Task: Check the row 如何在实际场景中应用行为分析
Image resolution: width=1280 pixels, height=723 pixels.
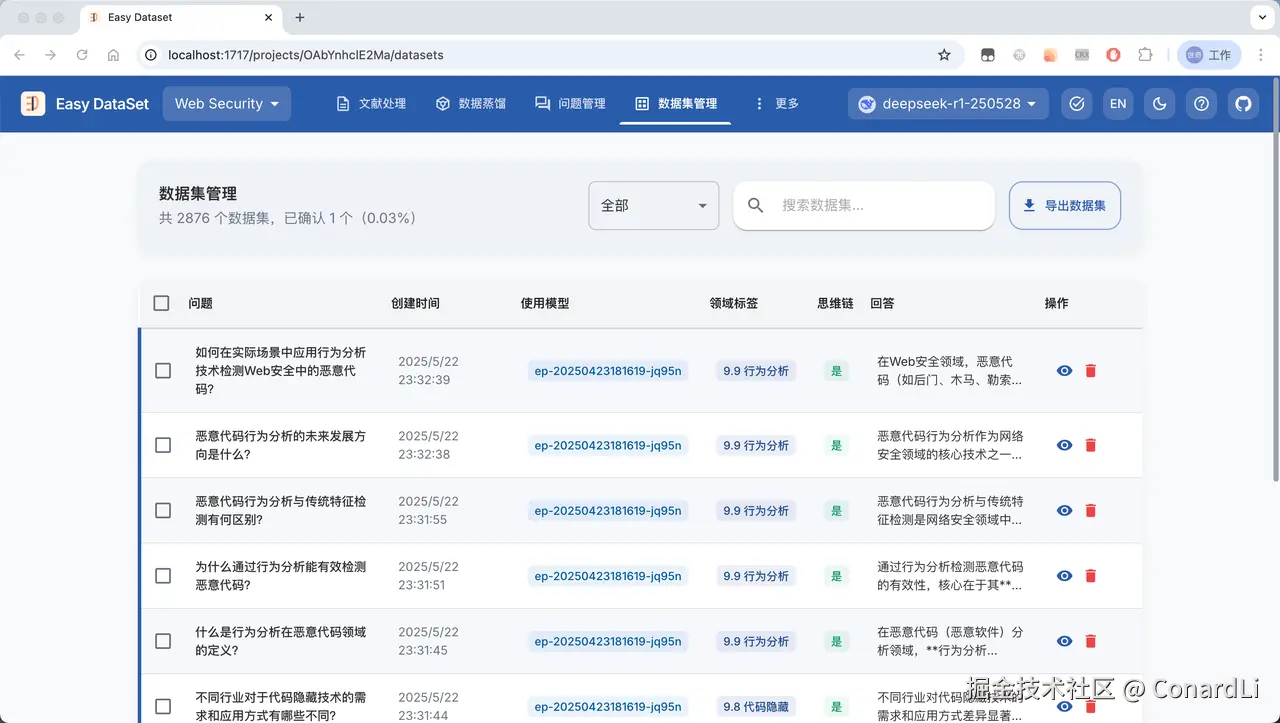Action: 163,371
